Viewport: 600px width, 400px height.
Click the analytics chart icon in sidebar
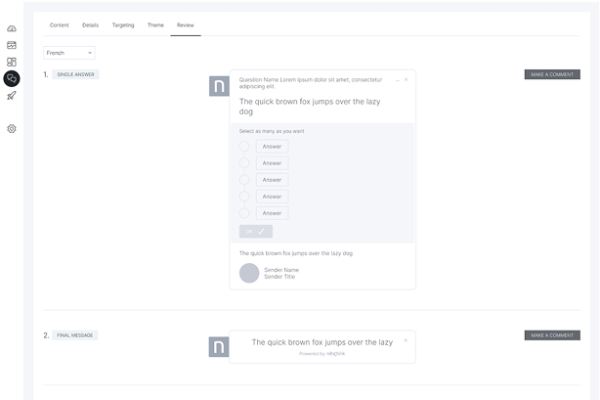coord(12,45)
